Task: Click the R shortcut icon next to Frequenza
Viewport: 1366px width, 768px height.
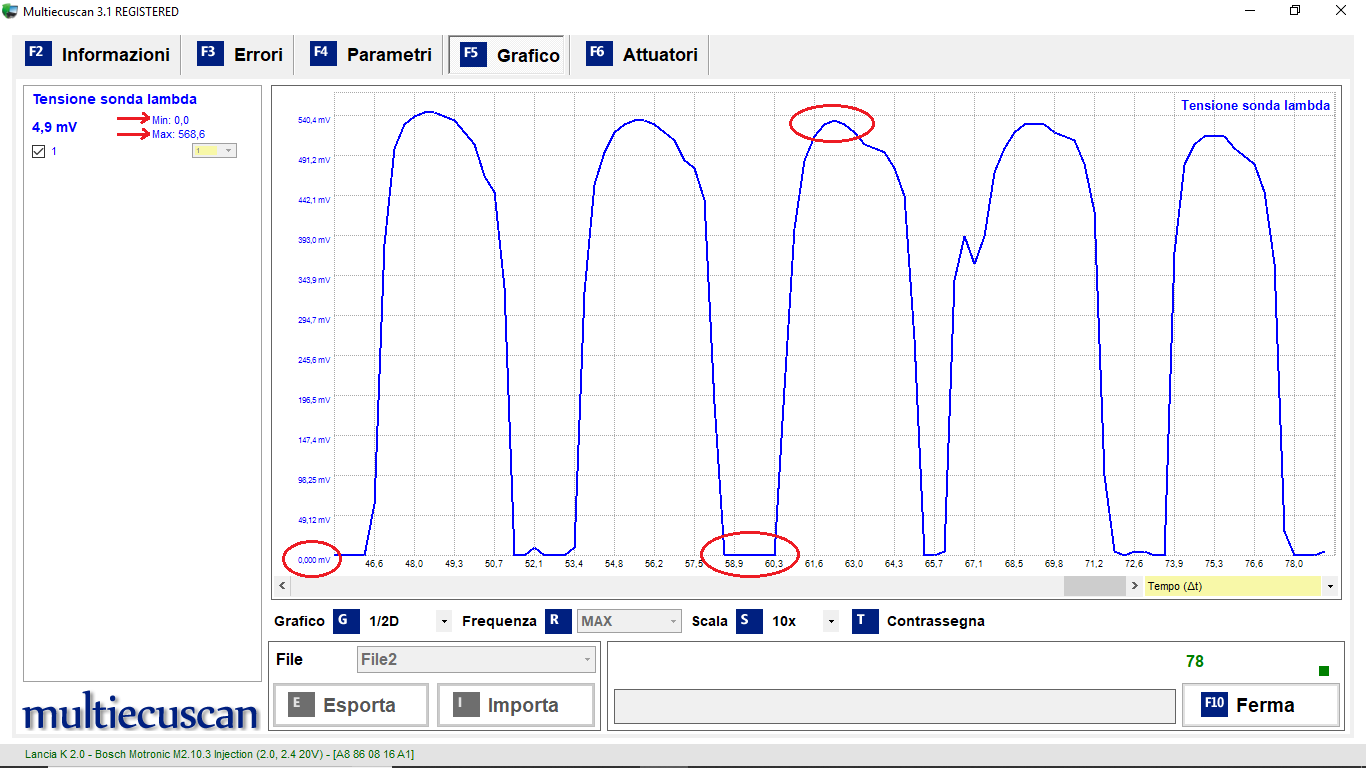Action: (x=558, y=621)
